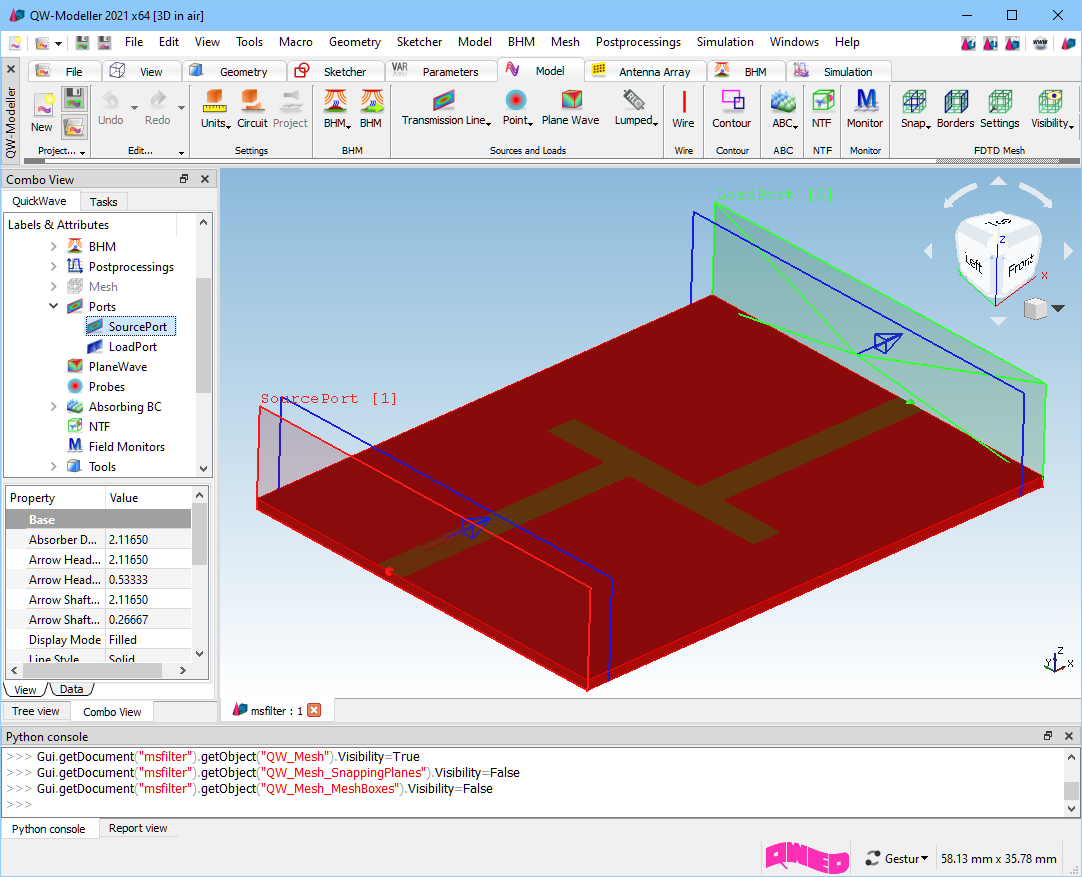This screenshot has height=877, width=1082.
Task: Select the Point source icon
Action: (x=515, y=101)
